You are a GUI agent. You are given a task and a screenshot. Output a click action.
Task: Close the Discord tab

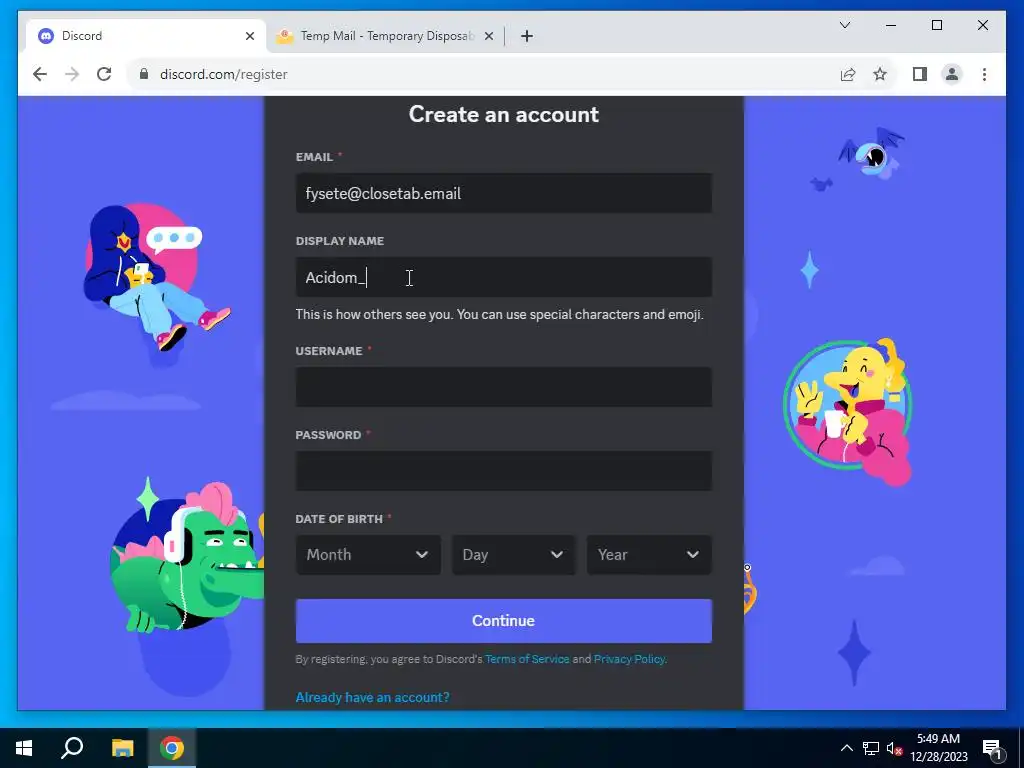click(249, 36)
